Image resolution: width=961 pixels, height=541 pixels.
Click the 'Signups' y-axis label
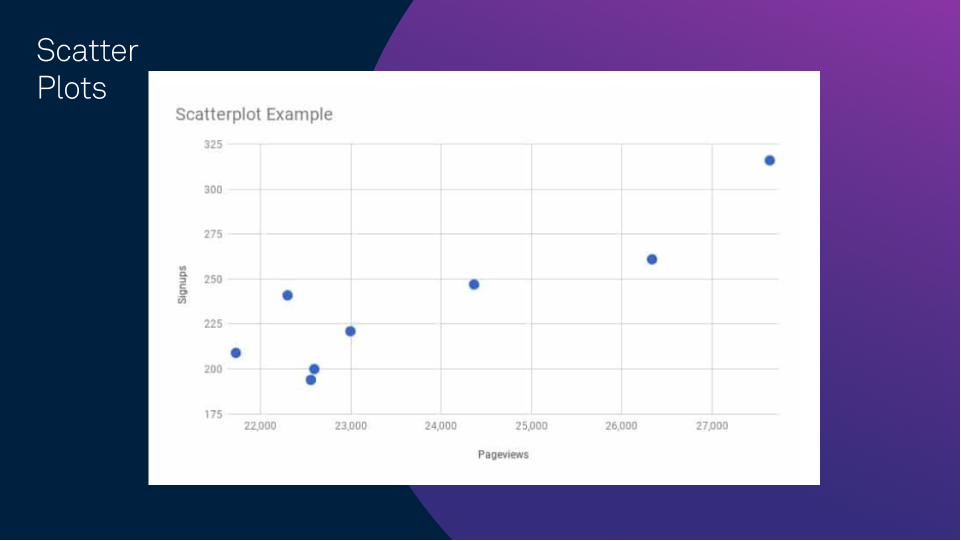click(x=182, y=285)
